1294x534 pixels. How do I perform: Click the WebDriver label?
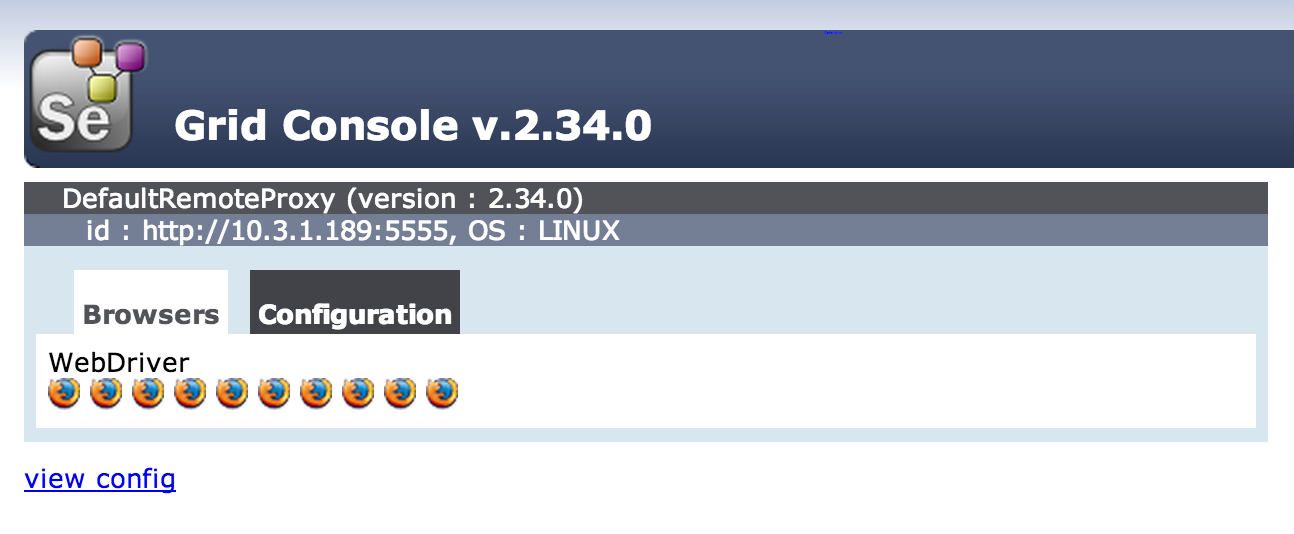[x=119, y=361]
